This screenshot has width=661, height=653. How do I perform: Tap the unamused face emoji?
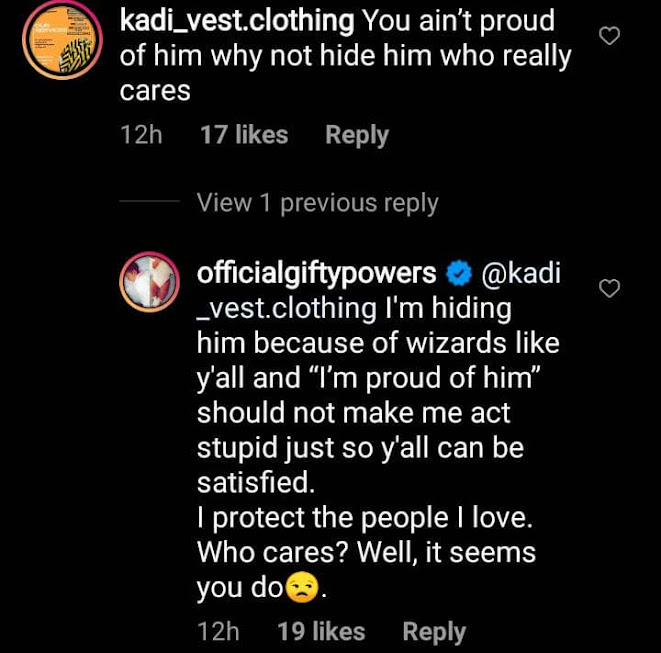pos(302,587)
